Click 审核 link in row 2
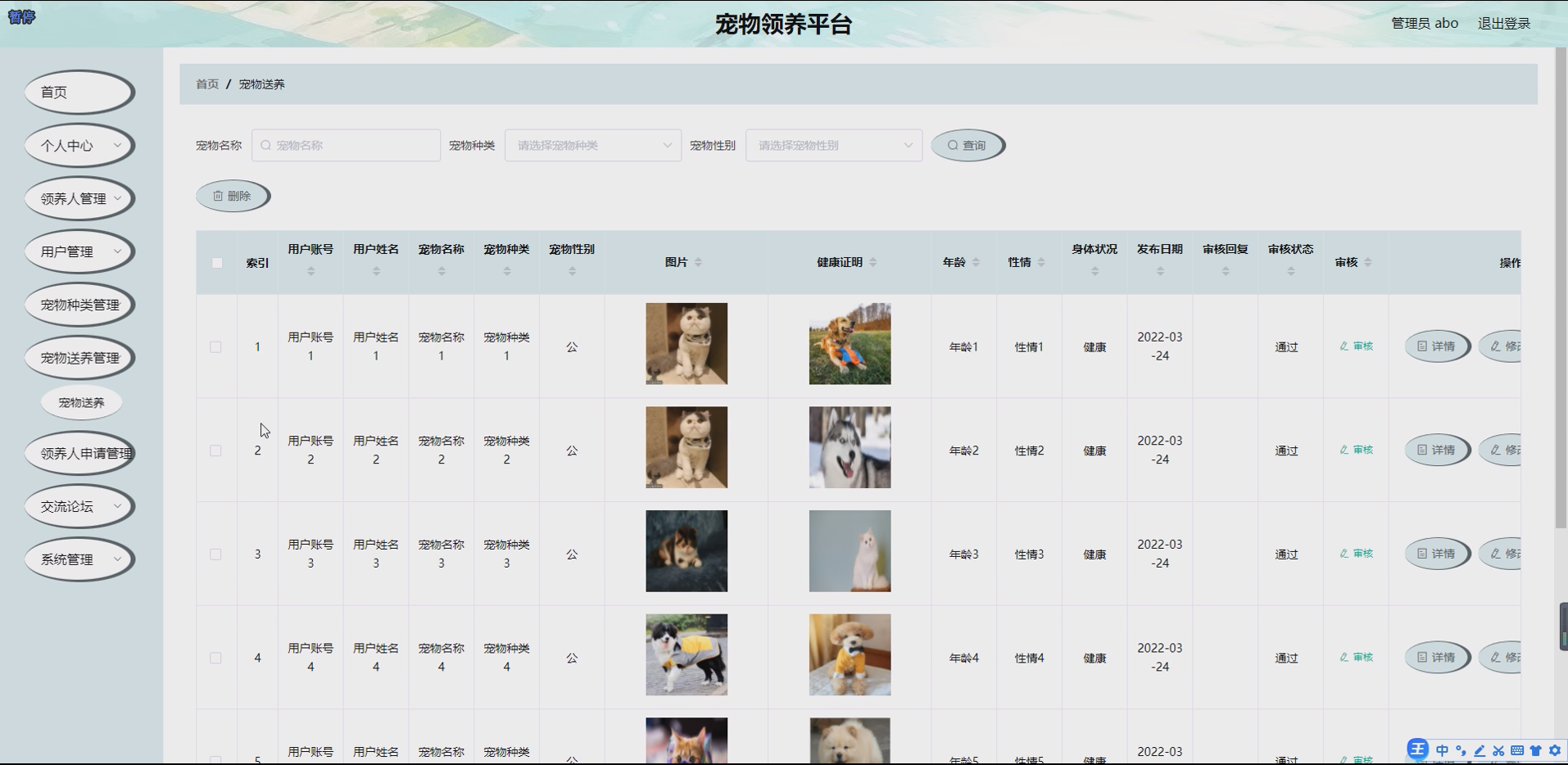 tap(1356, 450)
